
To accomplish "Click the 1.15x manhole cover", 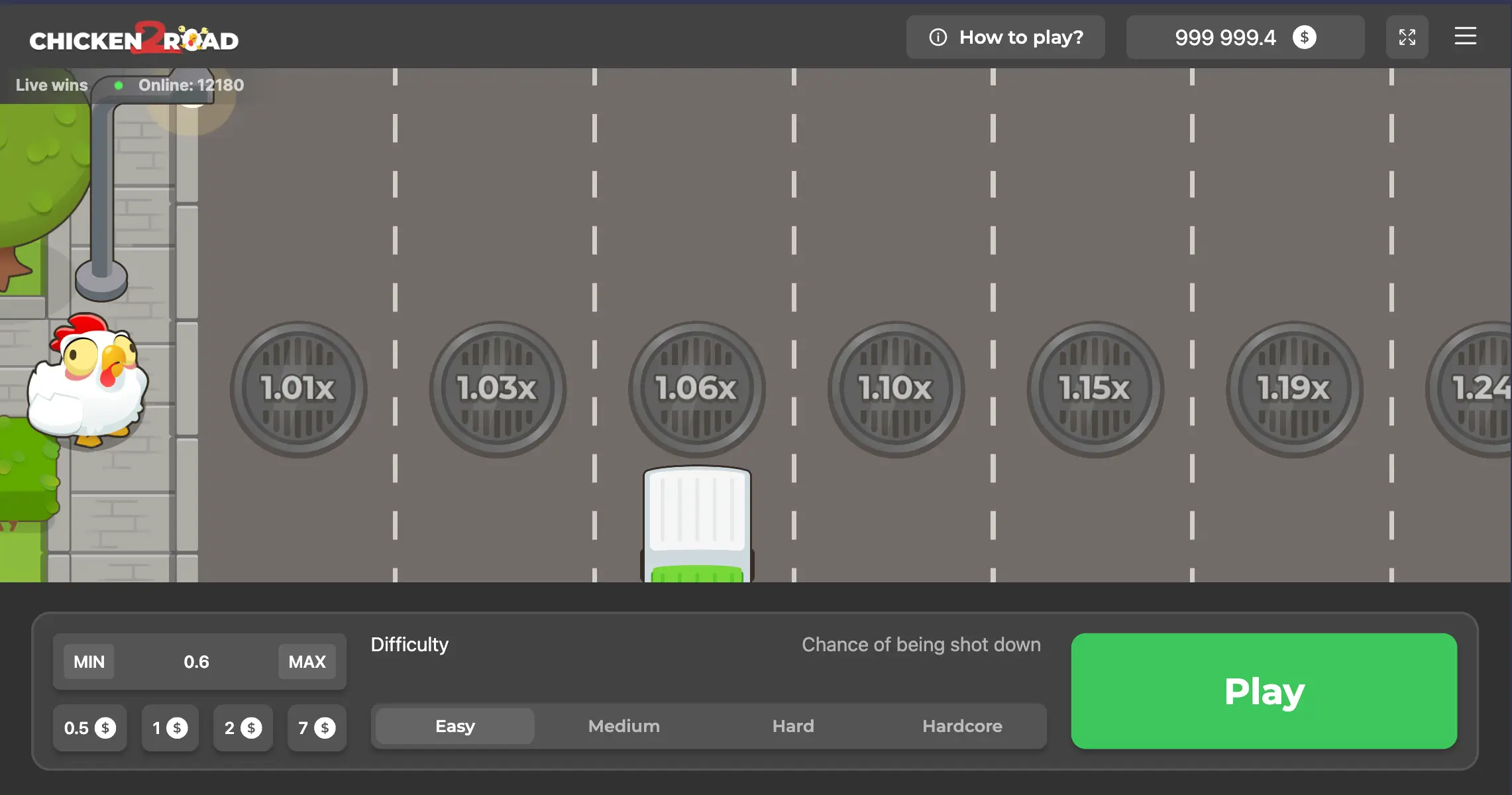I will [x=1095, y=389].
